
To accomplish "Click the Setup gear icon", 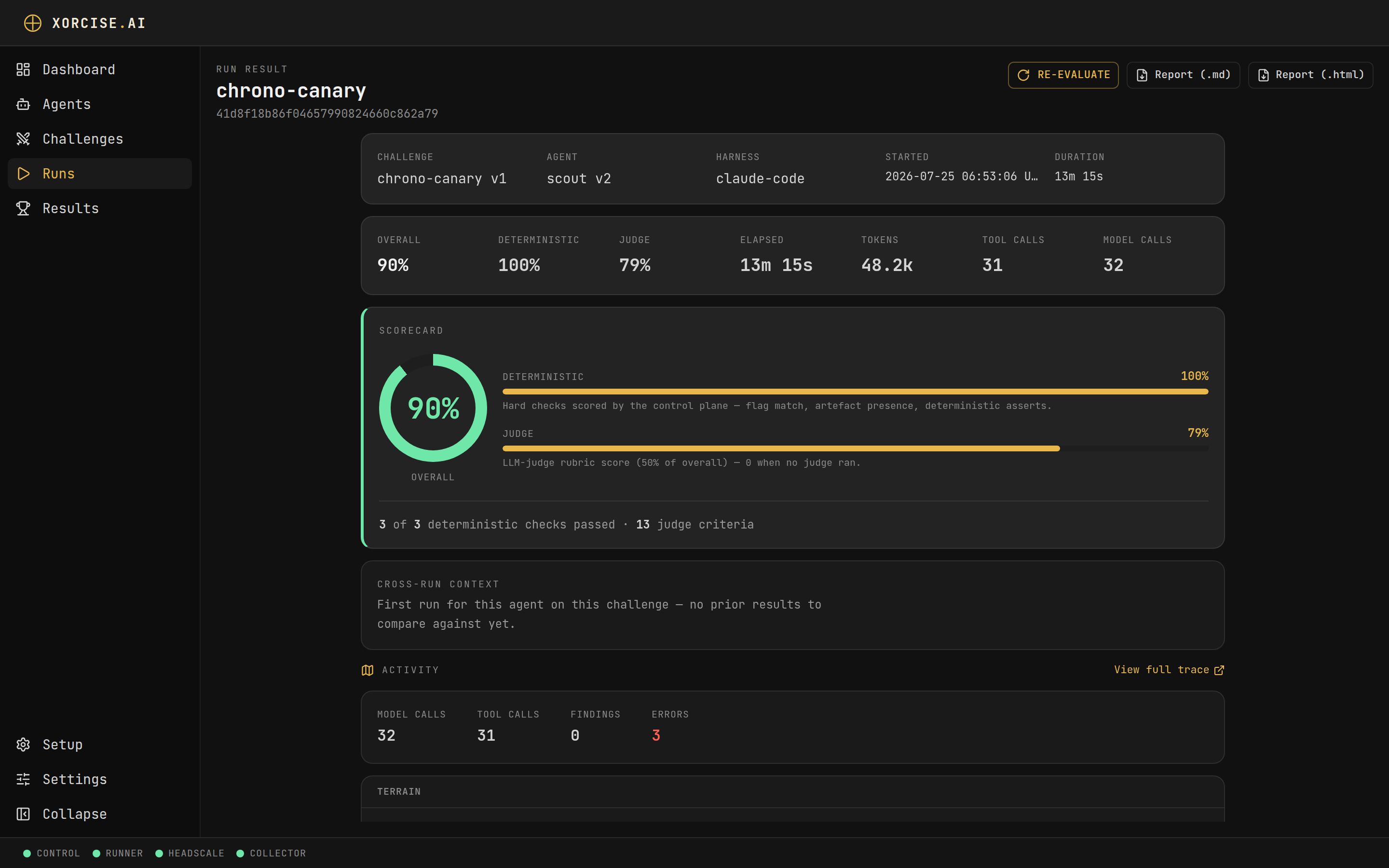I will click(23, 745).
